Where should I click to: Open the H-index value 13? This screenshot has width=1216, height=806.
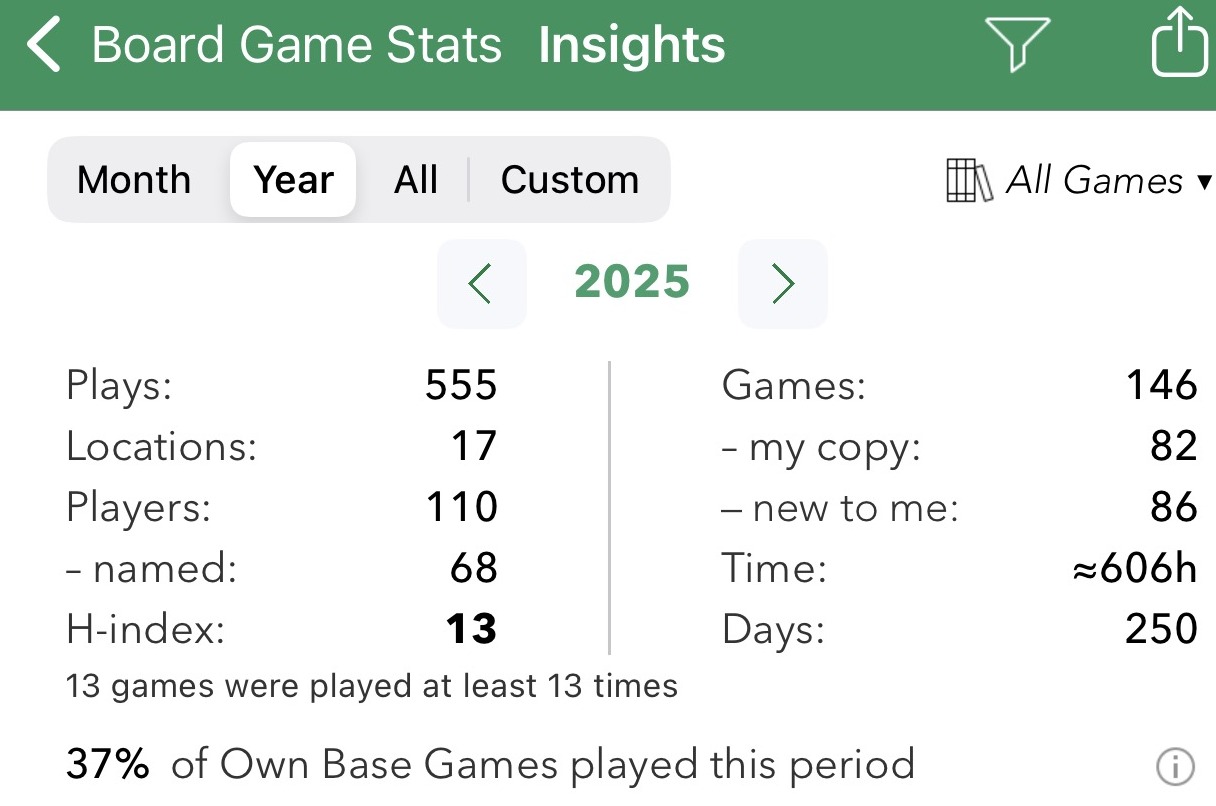point(470,629)
